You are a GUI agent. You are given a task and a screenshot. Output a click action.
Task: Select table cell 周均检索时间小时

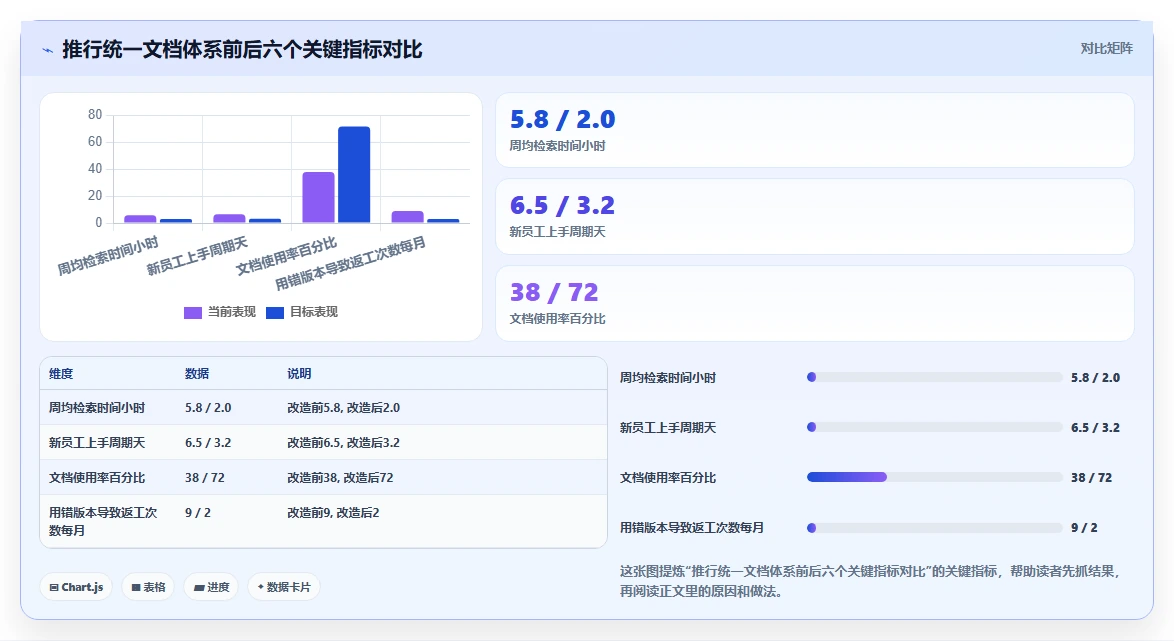point(97,408)
